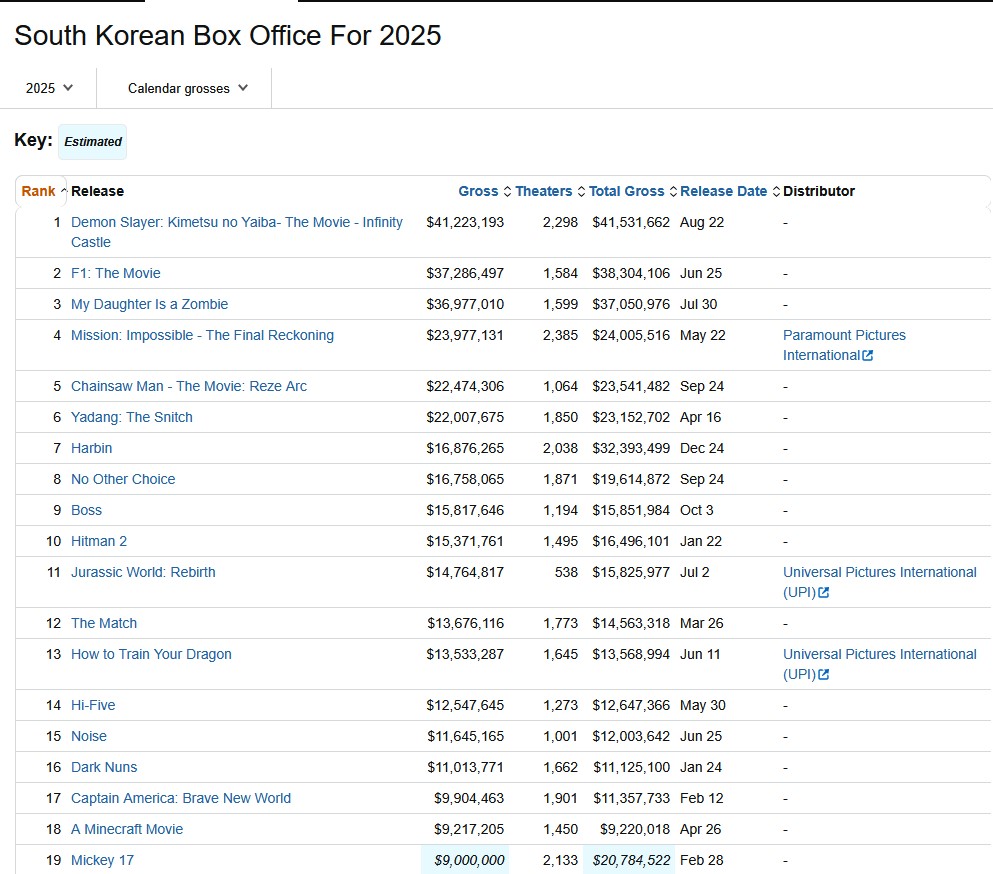
Task: Open Jurassic World: Rebirth link
Action: point(143,573)
